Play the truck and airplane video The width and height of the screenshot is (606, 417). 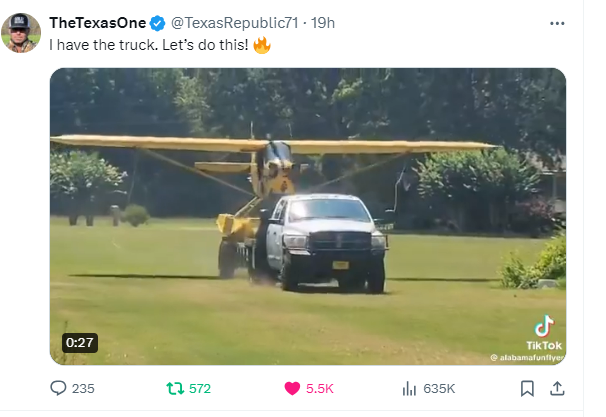(x=308, y=216)
